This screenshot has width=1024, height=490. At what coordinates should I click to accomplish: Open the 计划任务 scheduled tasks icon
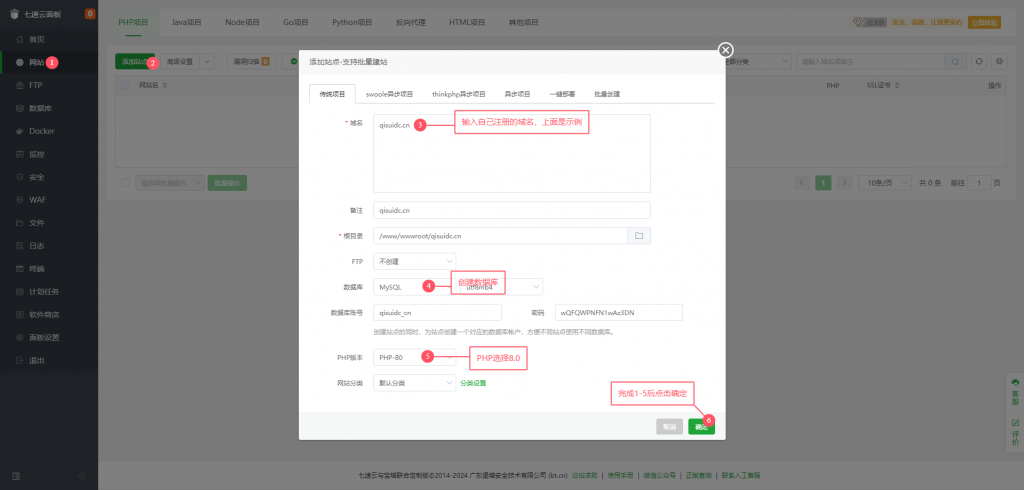coord(20,291)
